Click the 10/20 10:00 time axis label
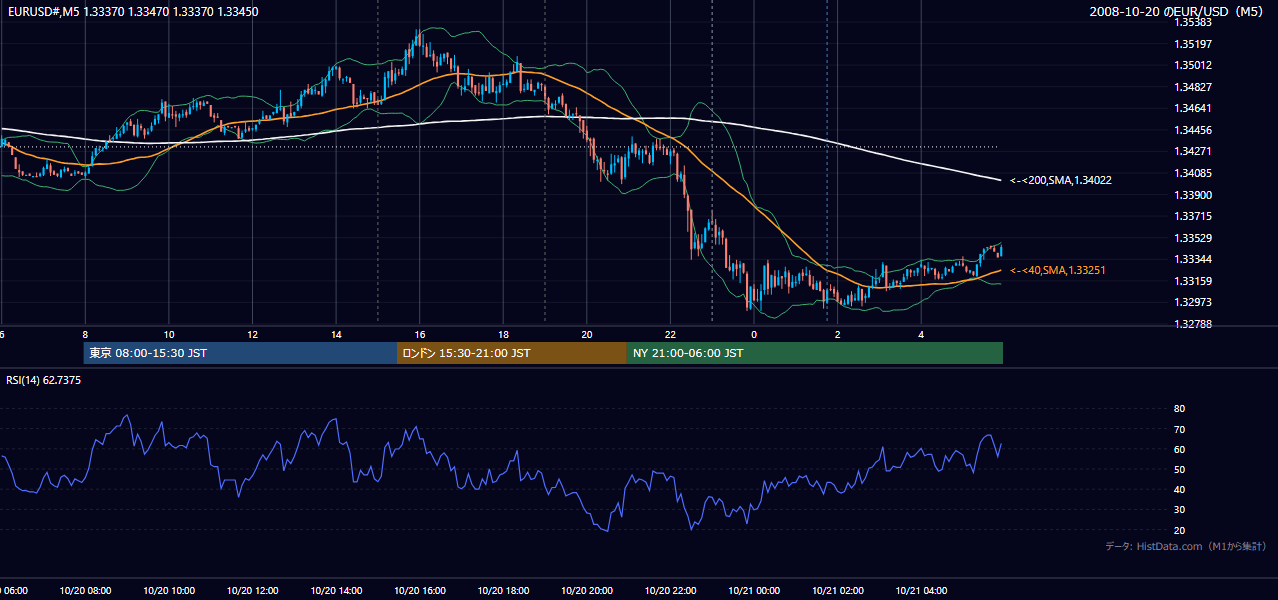The width and height of the screenshot is (1278, 600). pos(169,591)
